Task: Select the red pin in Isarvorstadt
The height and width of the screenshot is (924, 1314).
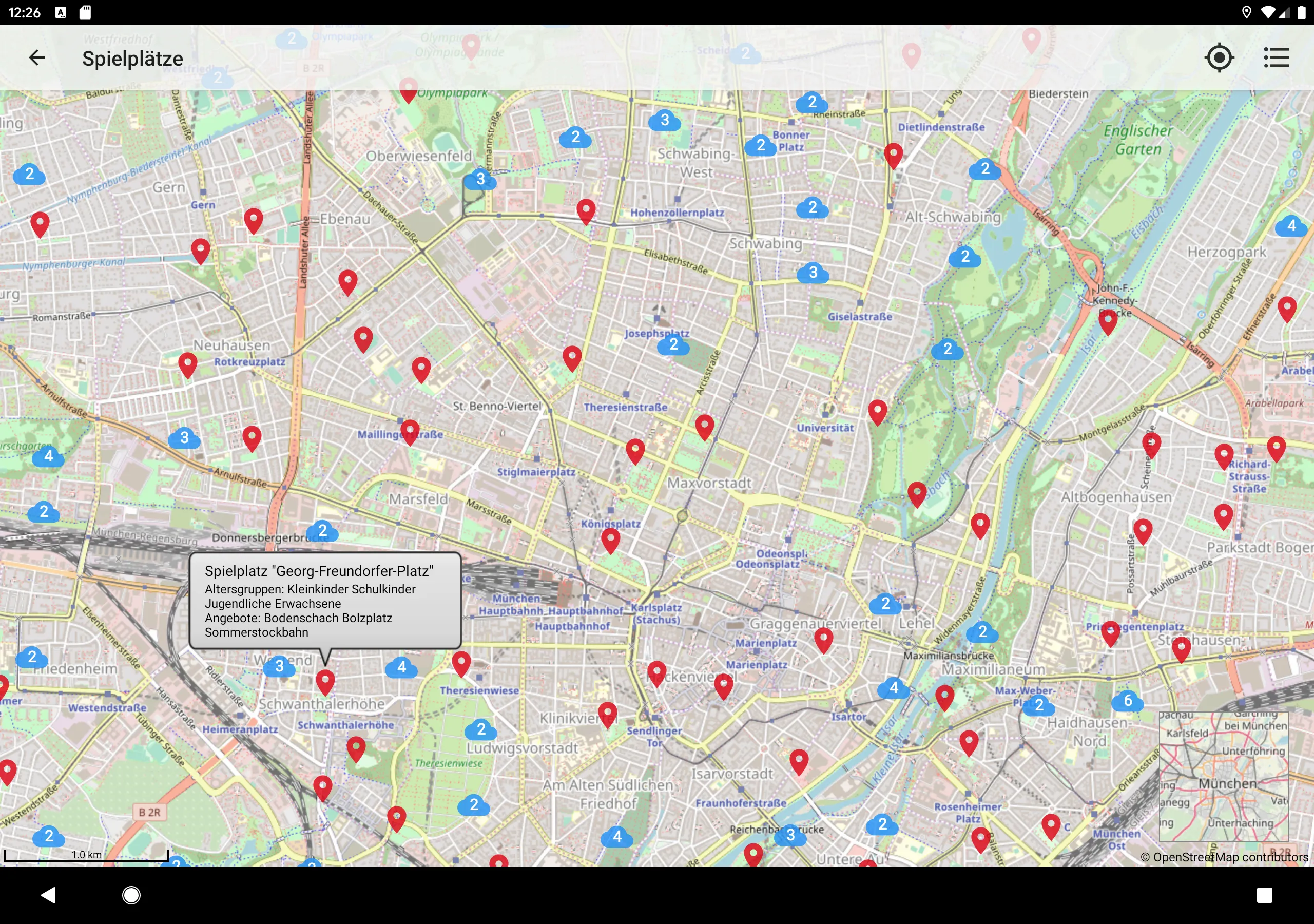Action: 799,762
